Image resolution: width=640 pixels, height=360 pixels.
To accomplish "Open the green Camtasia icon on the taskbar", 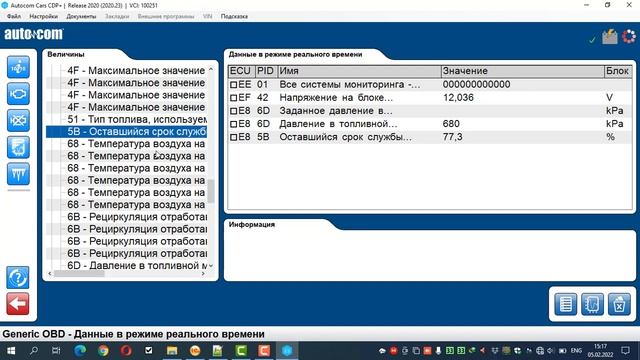I will click(241, 351).
